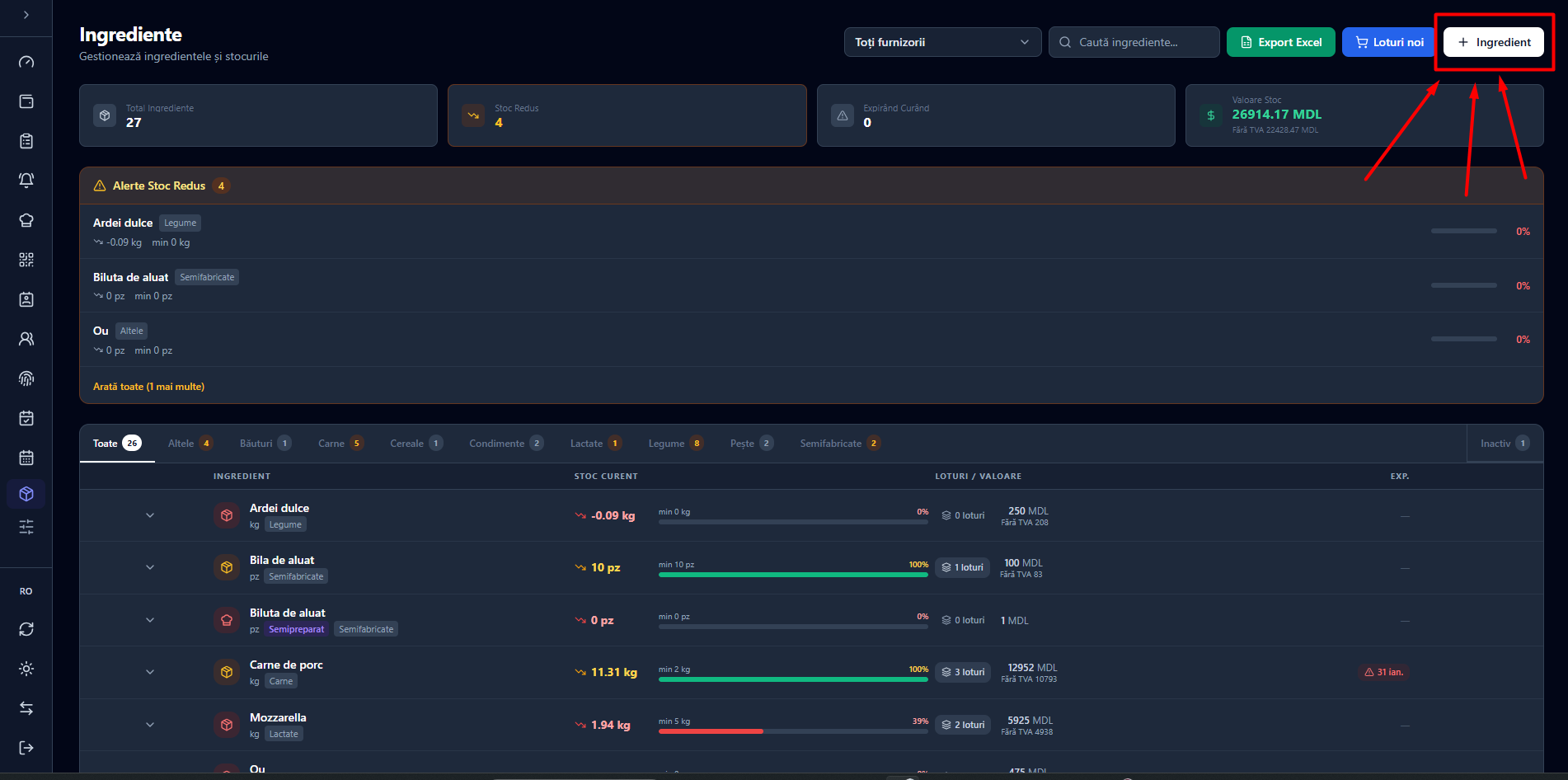The height and width of the screenshot is (780, 1568).
Task: Click Arată toate (1 mai multe) link
Action: tap(148, 387)
